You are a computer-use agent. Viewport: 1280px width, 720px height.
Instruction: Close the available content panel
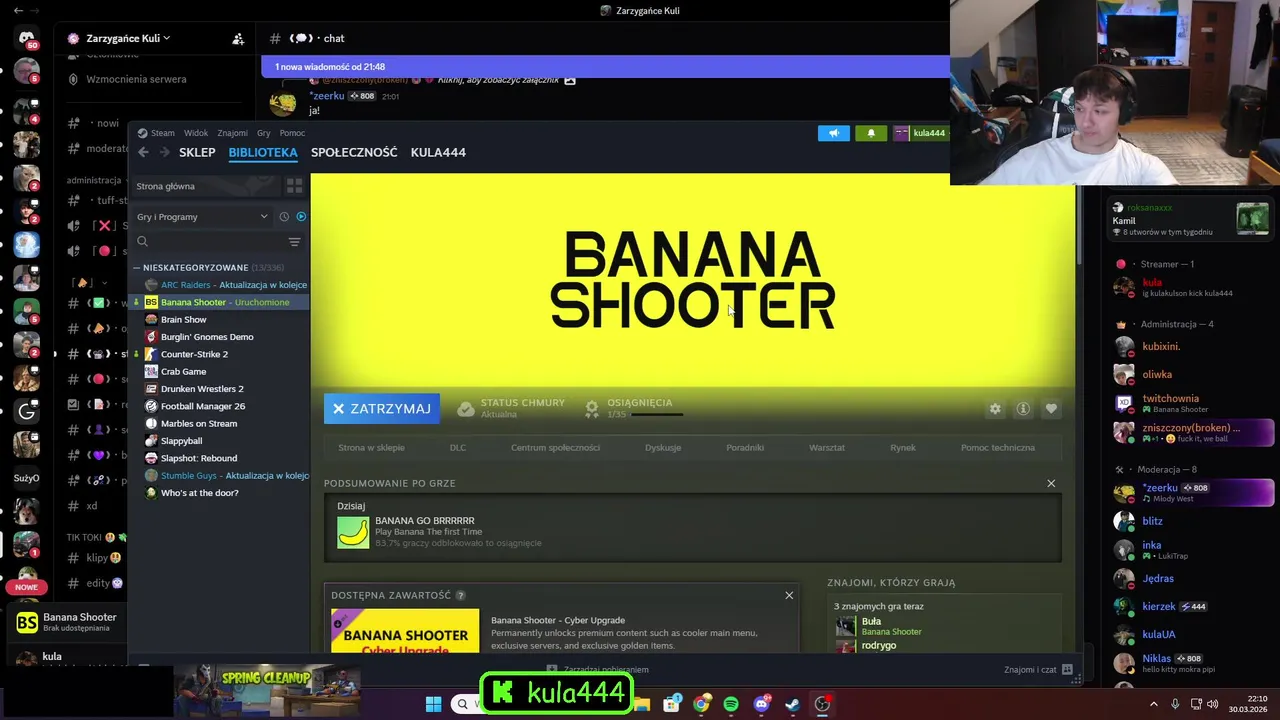[x=789, y=595]
